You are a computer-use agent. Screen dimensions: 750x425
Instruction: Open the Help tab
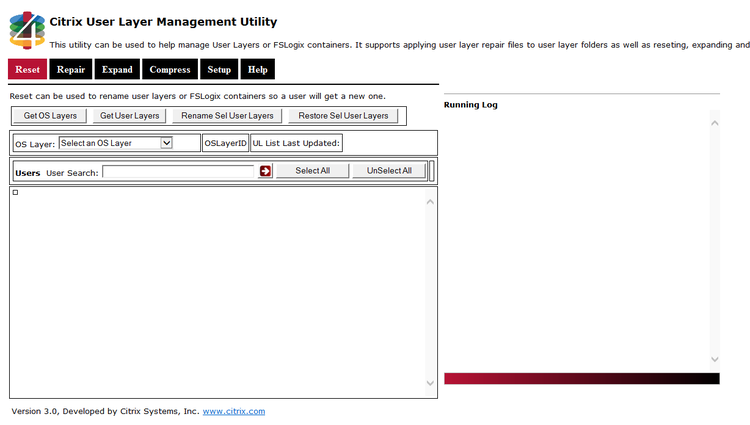[x=257, y=69]
